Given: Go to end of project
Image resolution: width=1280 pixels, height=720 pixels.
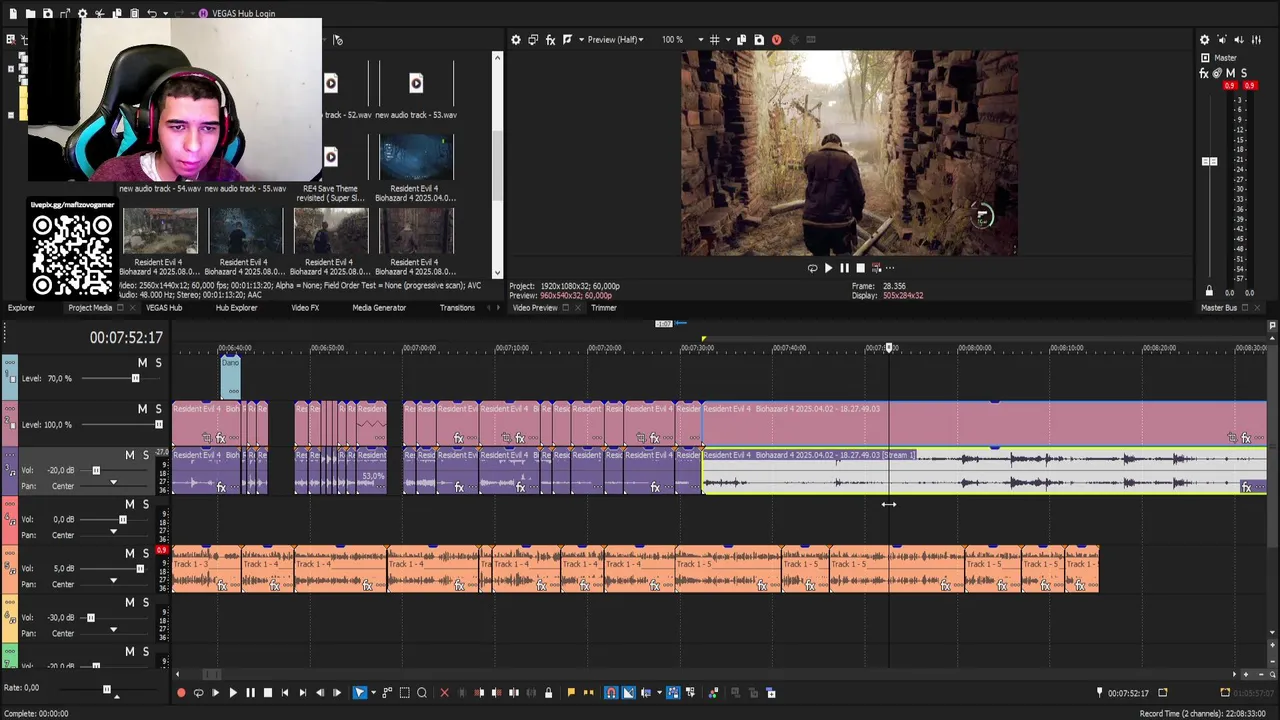Looking at the screenshot, I should 302,692.
